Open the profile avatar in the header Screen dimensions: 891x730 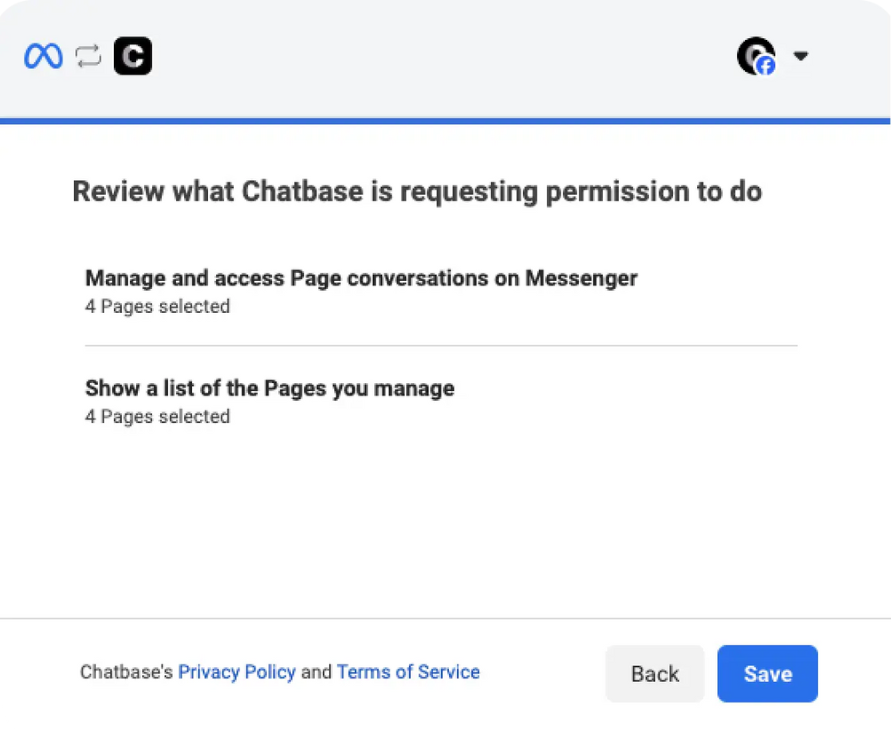coord(756,56)
